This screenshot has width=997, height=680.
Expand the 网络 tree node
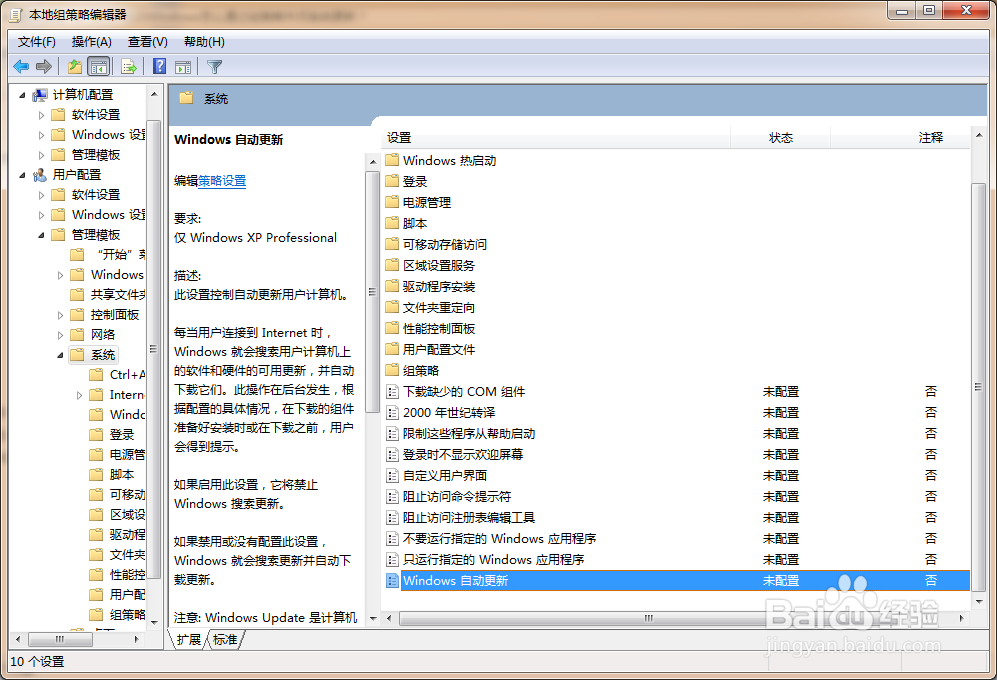[60, 334]
